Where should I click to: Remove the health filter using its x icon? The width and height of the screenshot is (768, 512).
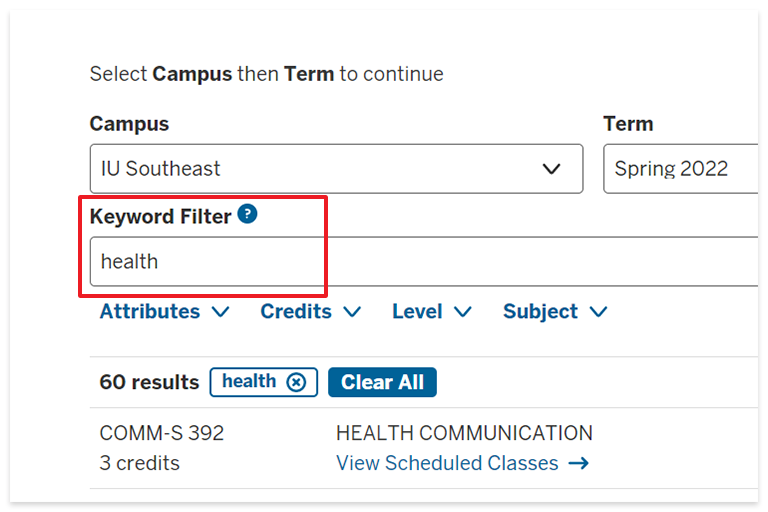pos(296,382)
